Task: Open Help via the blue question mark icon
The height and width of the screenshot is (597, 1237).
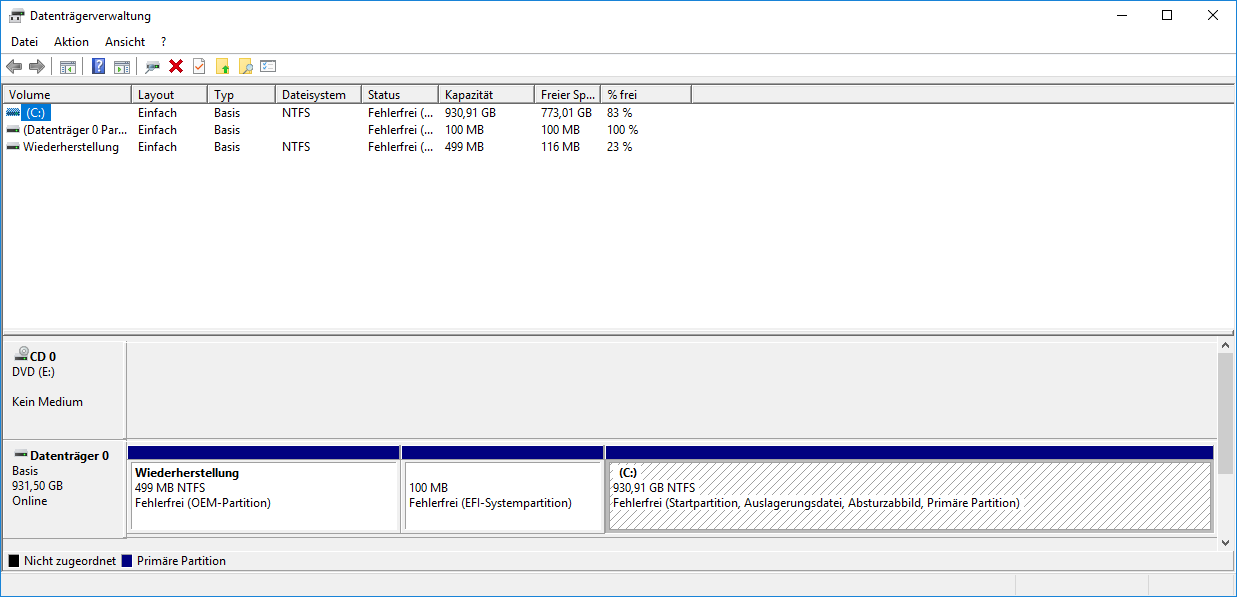Action: 99,67
